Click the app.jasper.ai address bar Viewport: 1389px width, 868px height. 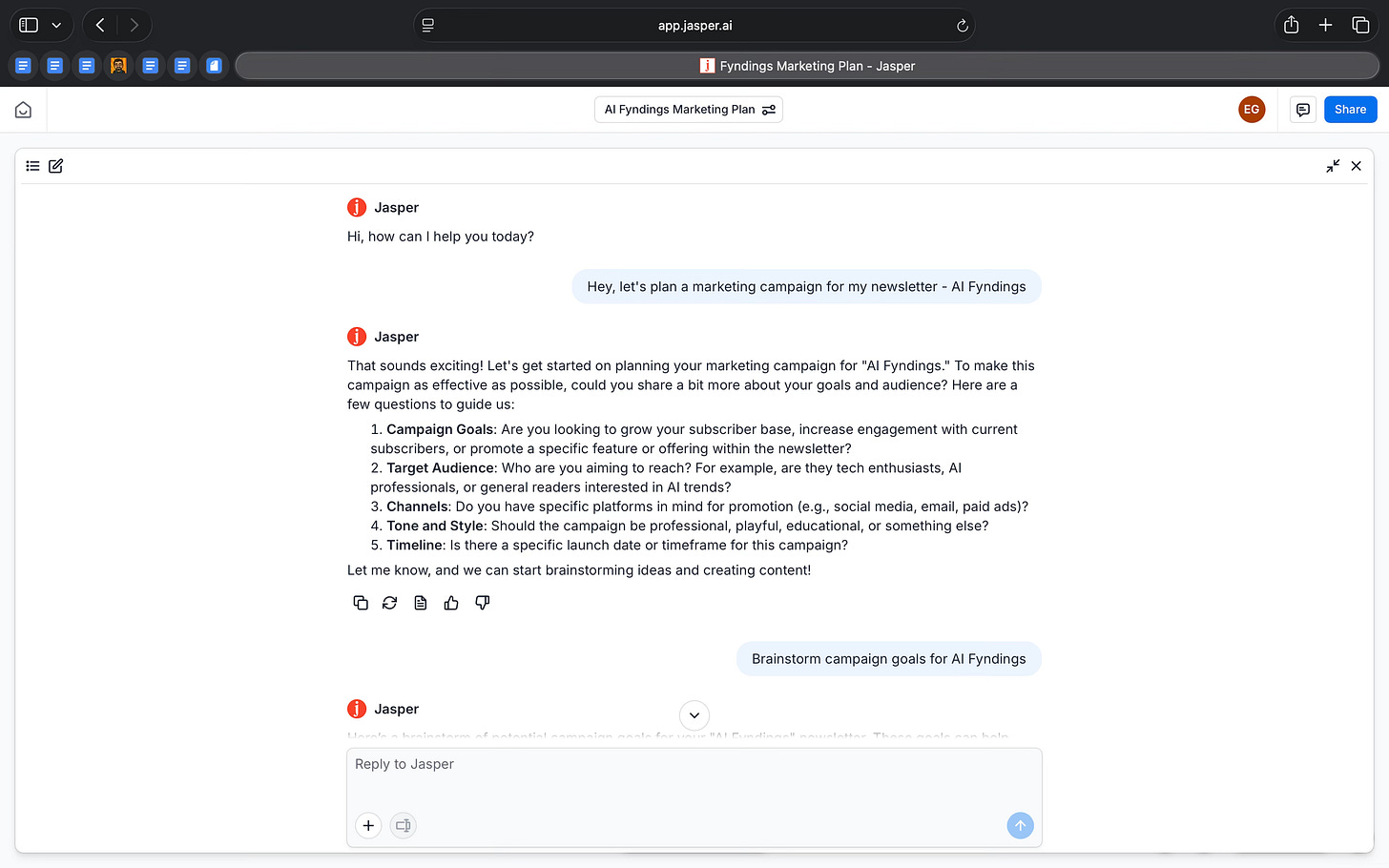pos(694,26)
